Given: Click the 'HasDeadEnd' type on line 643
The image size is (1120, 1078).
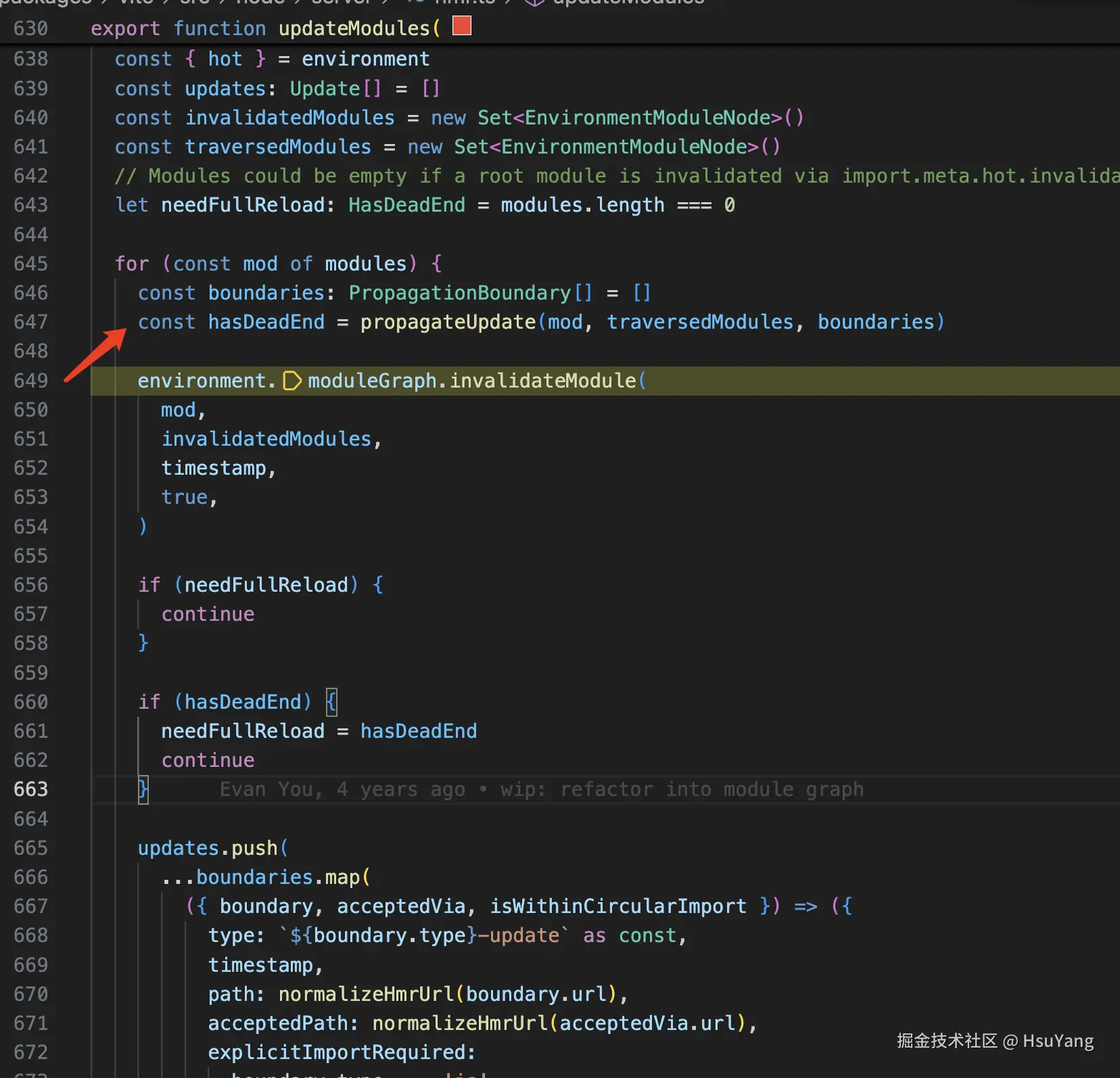Looking at the screenshot, I should point(407,205).
